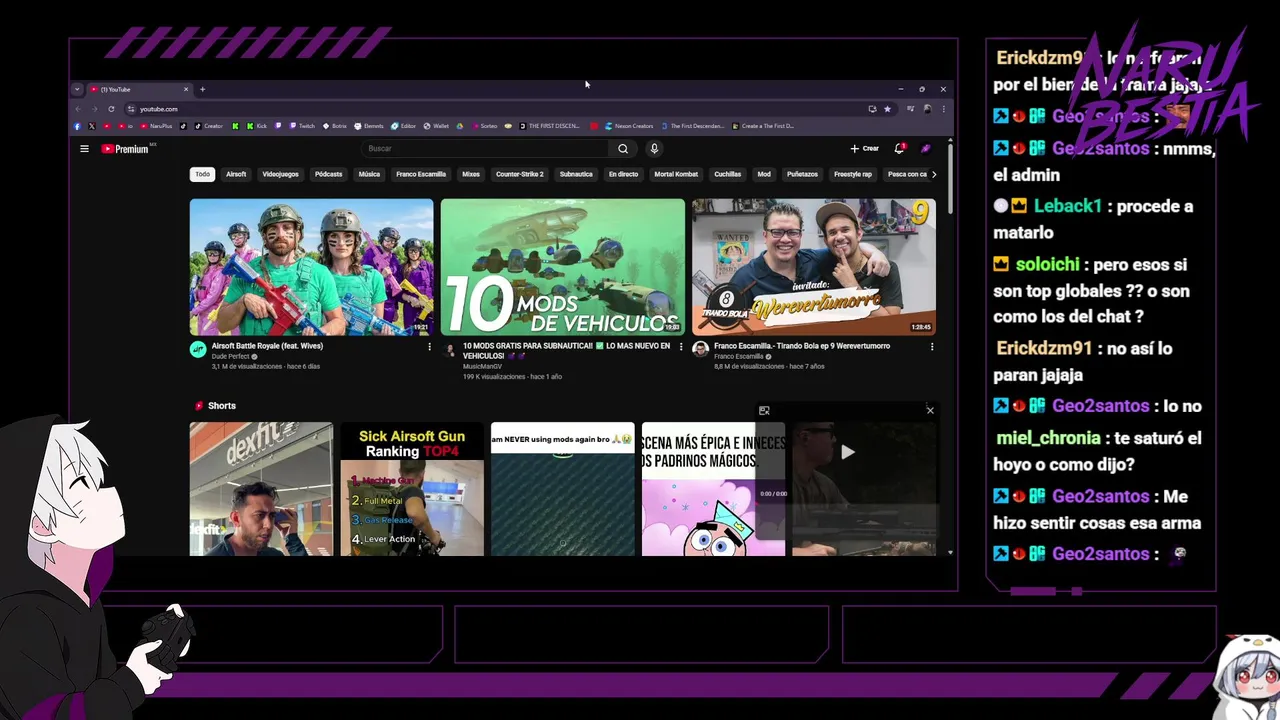Open the Dude Perfect channel link

click(x=231, y=356)
